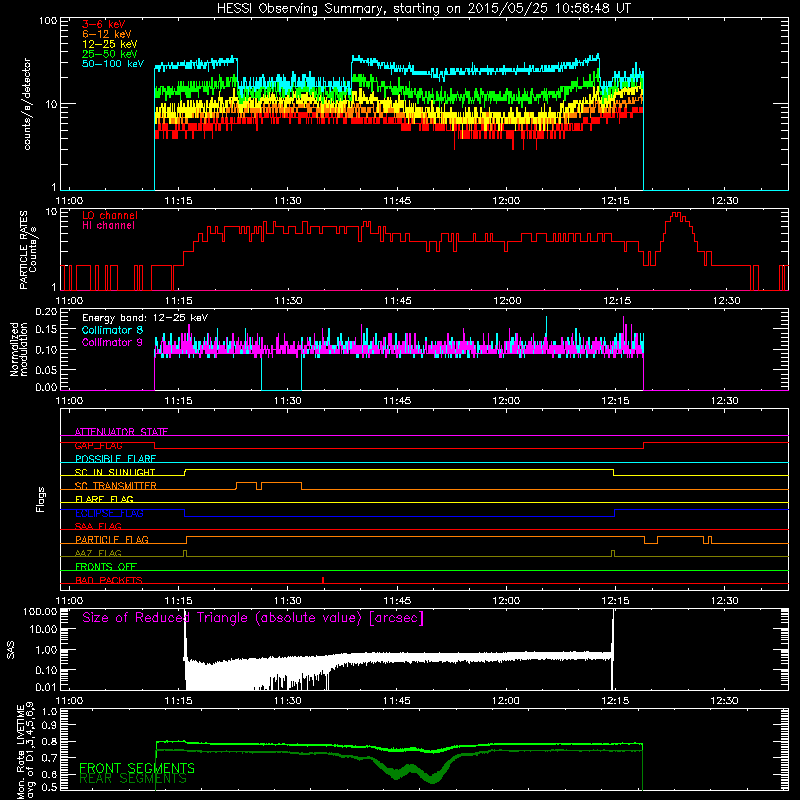Click the HI channel legend entry
This screenshot has width=800, height=800.
pyautogui.click(x=108, y=226)
